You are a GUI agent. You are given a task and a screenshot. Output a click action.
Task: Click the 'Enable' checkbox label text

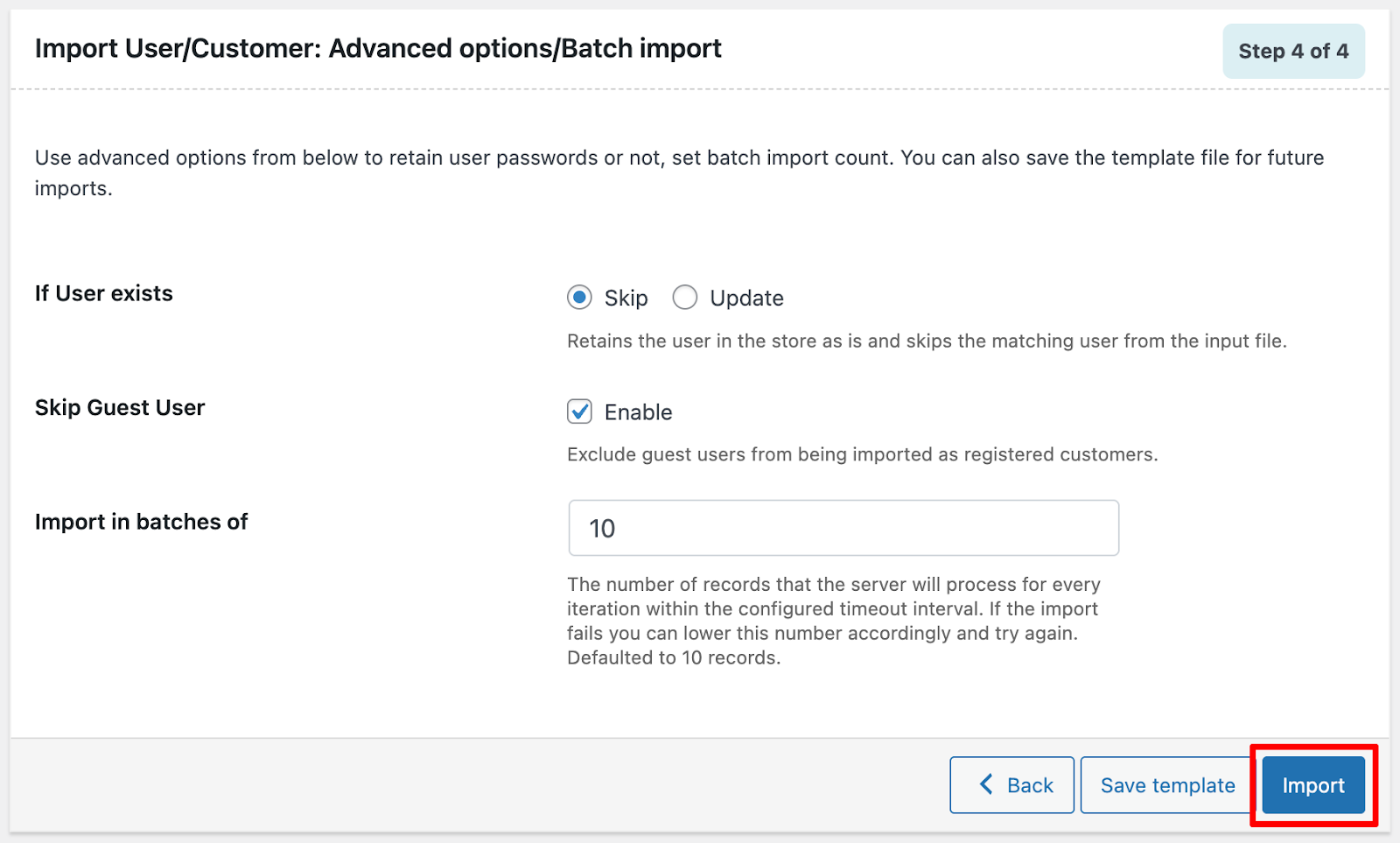(639, 412)
